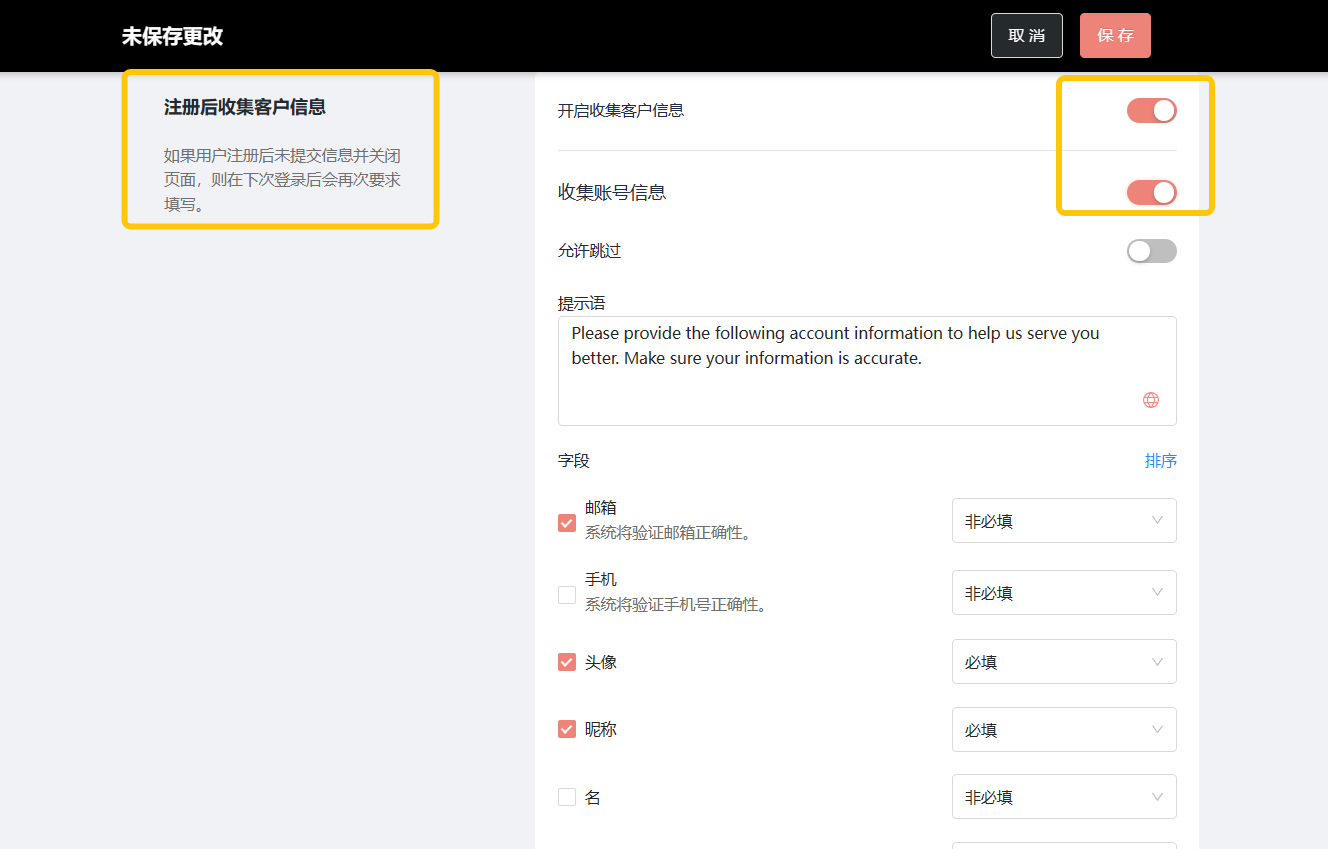Click the 系统将验证邮箱正确性 hint text
Screen dimensions: 1328x849
point(668,533)
